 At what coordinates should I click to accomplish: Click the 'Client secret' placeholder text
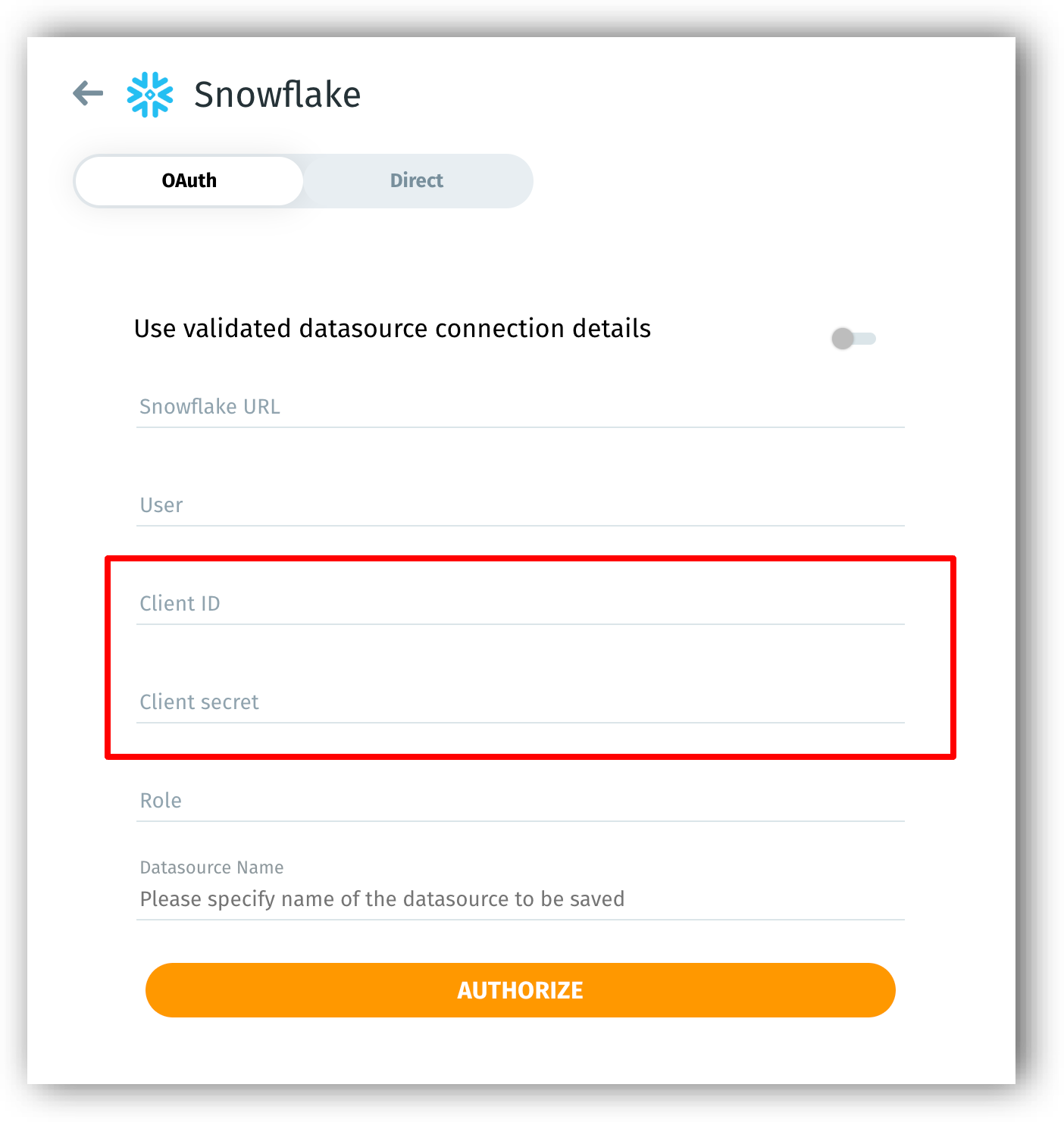(199, 702)
